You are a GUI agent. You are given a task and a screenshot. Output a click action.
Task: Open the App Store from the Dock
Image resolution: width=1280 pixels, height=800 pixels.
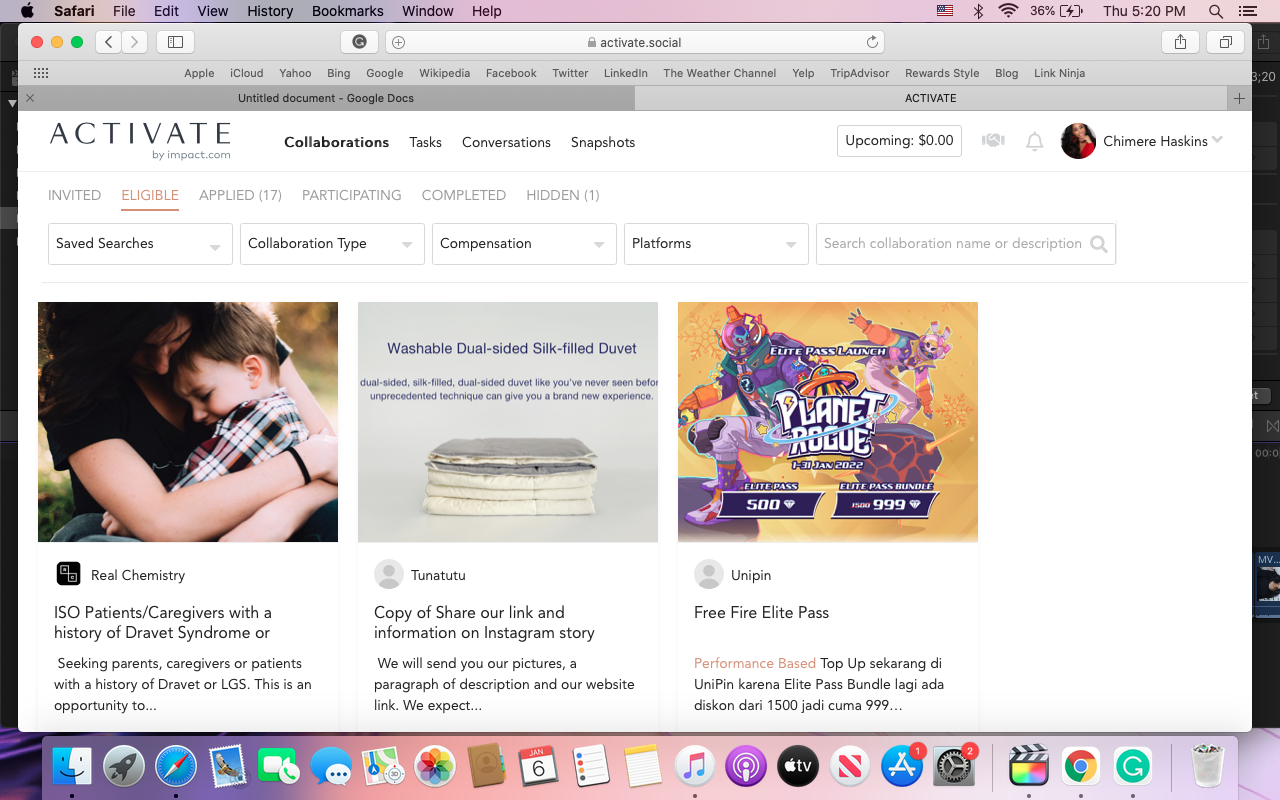click(x=902, y=767)
